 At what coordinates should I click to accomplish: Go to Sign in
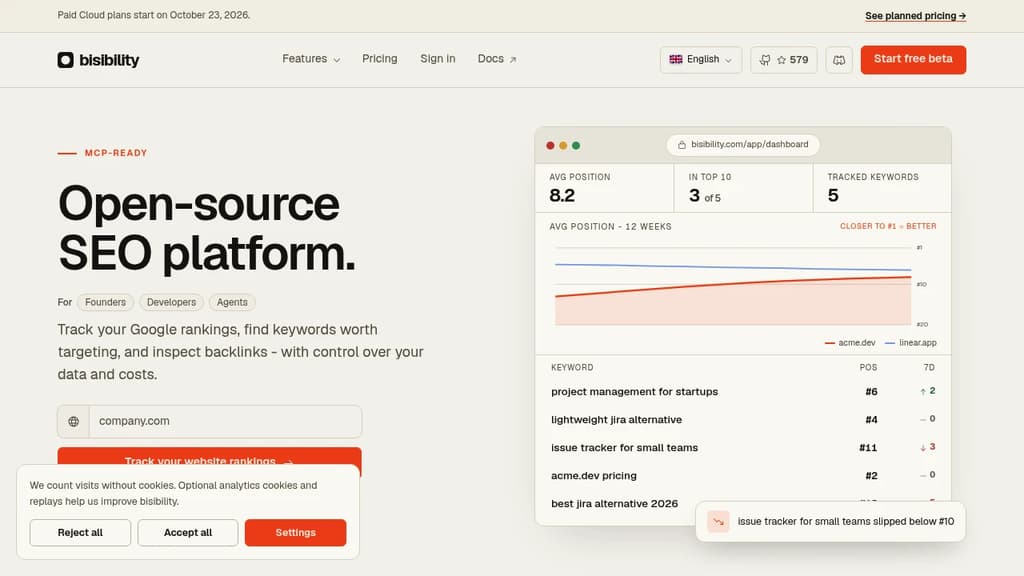[x=438, y=59]
